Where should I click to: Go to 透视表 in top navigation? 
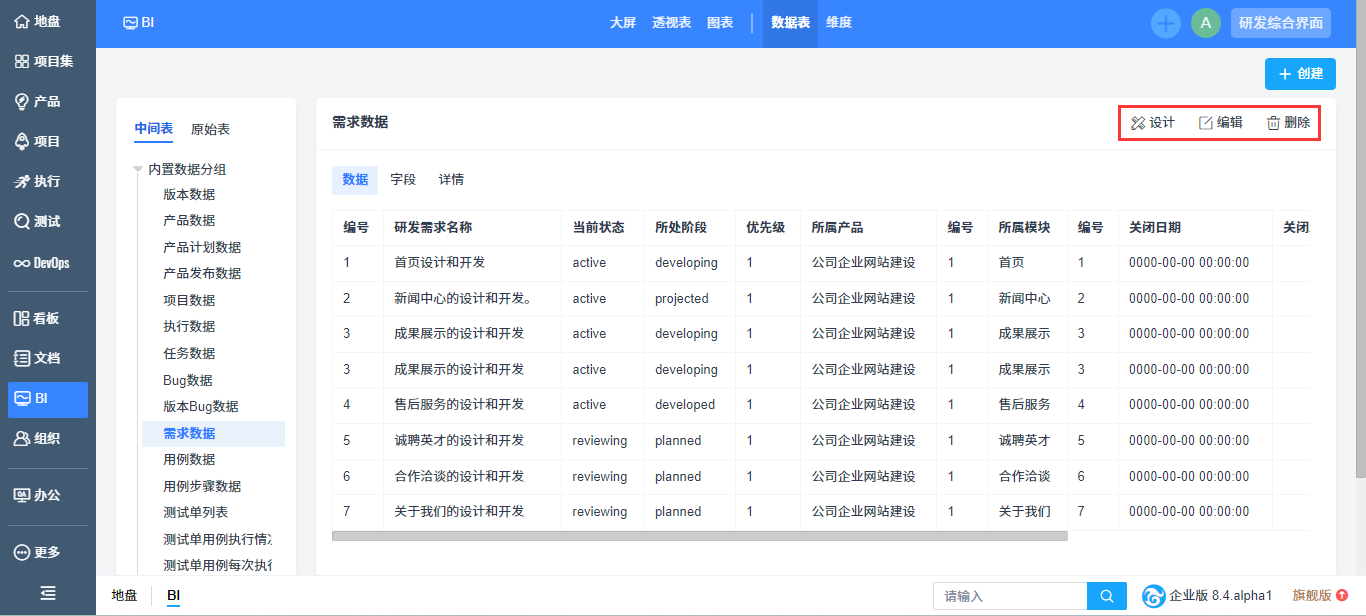[x=671, y=23]
